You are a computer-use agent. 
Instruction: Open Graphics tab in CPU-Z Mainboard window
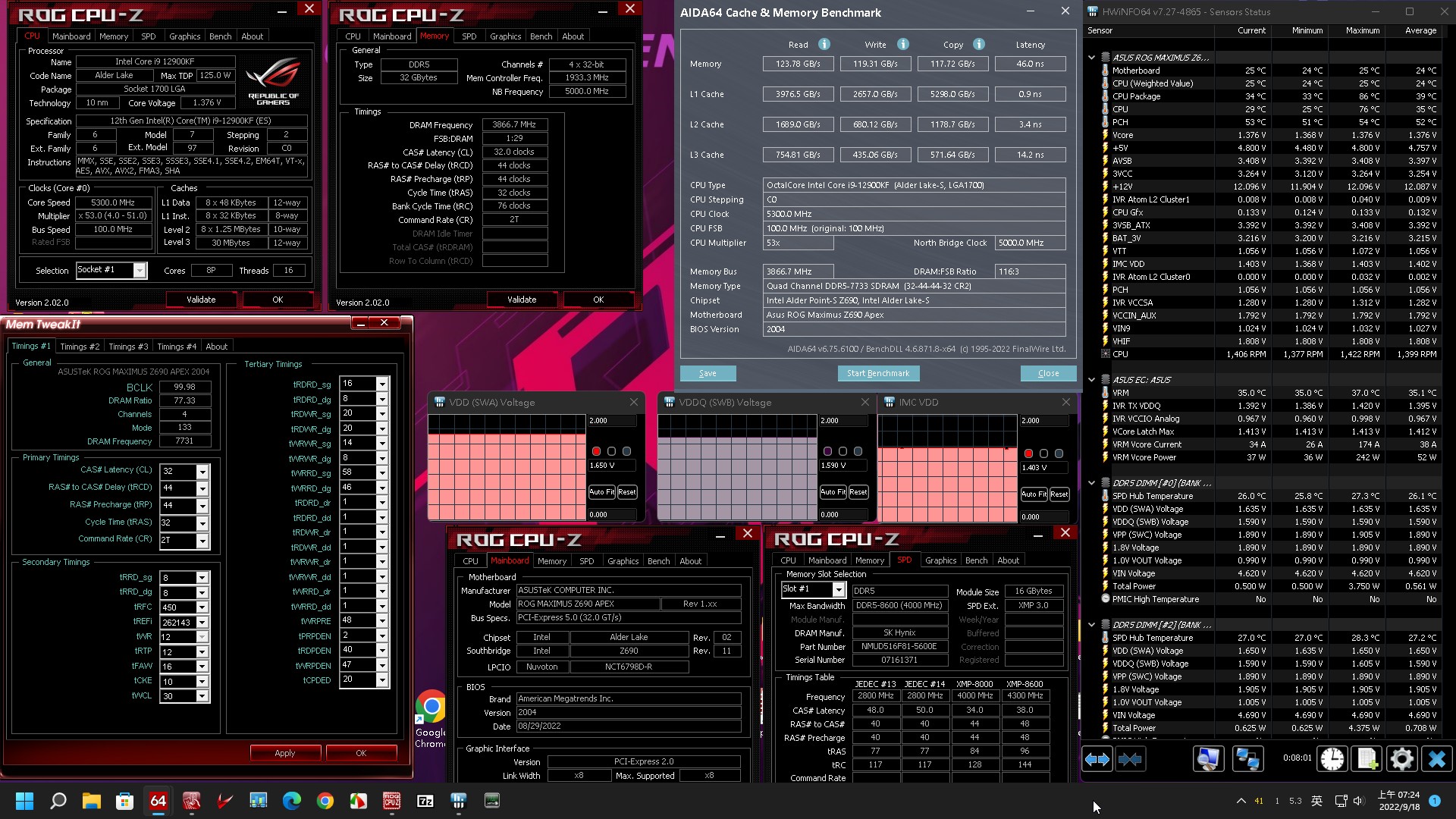coord(623,561)
